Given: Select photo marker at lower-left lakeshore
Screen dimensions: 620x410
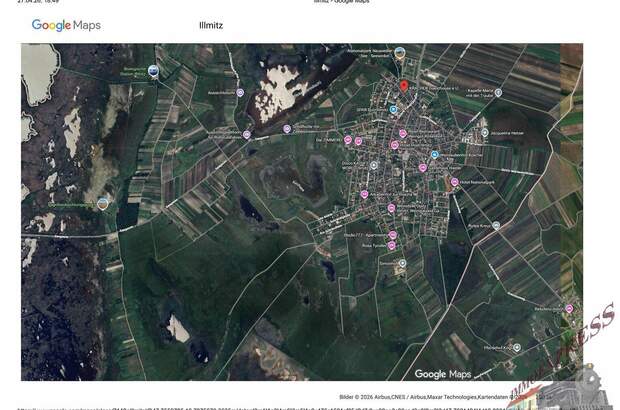Looking at the screenshot, I should (102, 203).
